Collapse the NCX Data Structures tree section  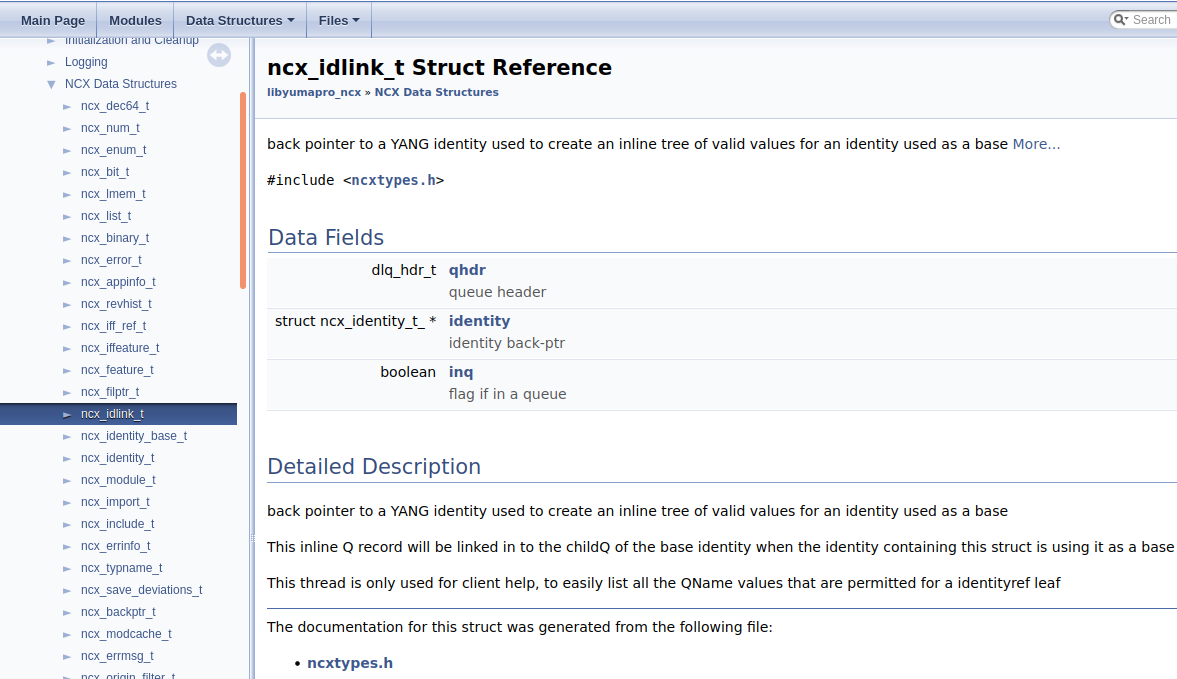51,84
